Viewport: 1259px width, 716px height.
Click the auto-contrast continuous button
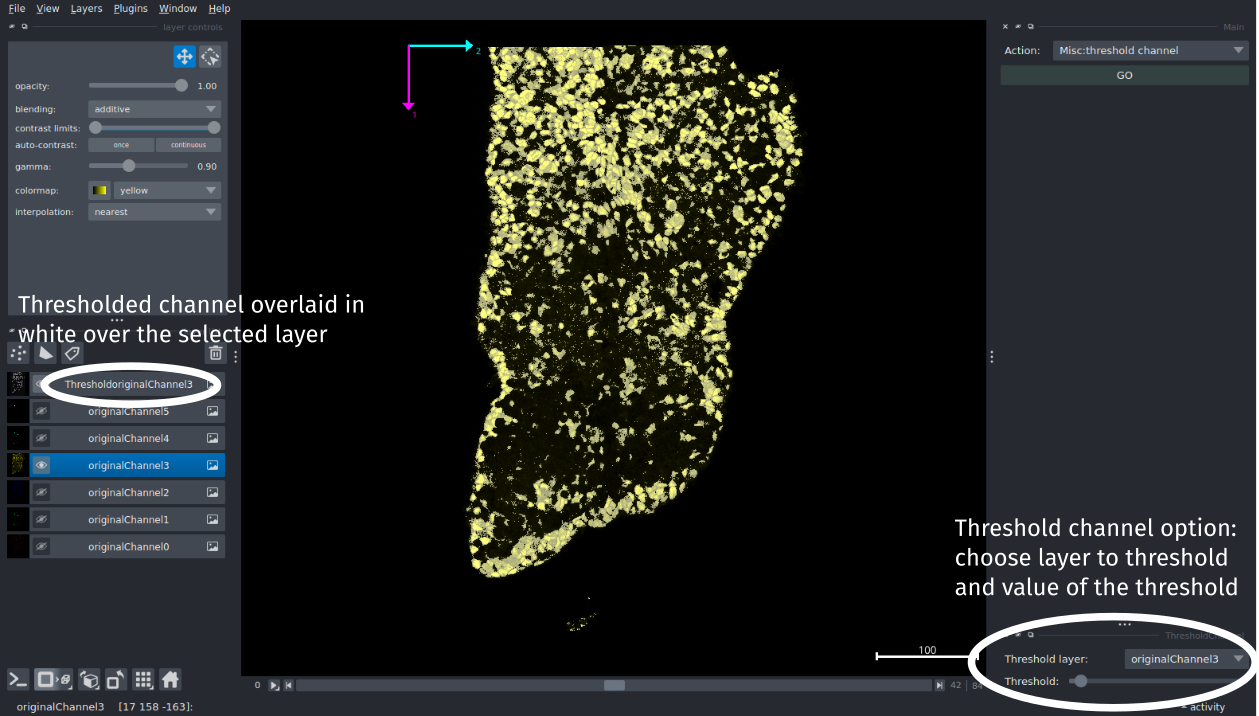(188, 145)
